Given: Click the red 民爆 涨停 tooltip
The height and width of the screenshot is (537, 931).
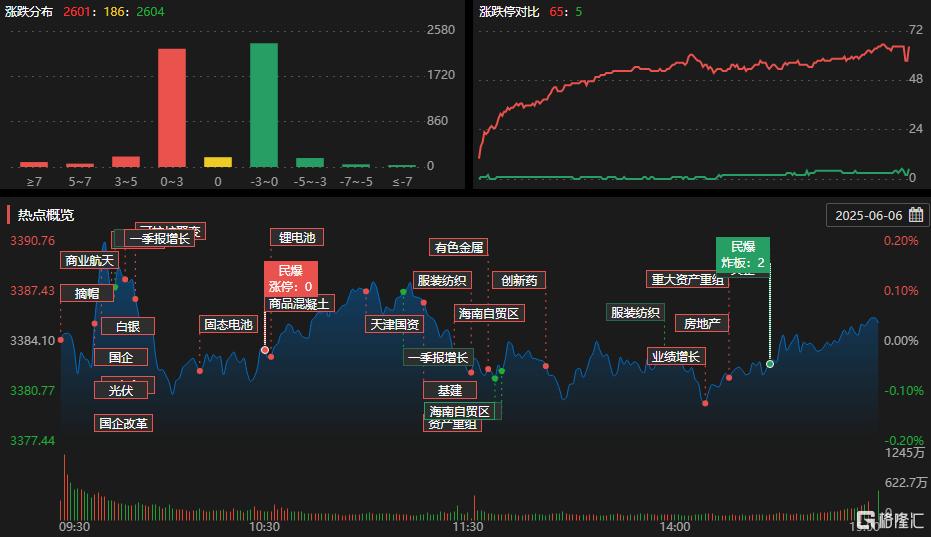Looking at the screenshot, I should click(x=290, y=278).
